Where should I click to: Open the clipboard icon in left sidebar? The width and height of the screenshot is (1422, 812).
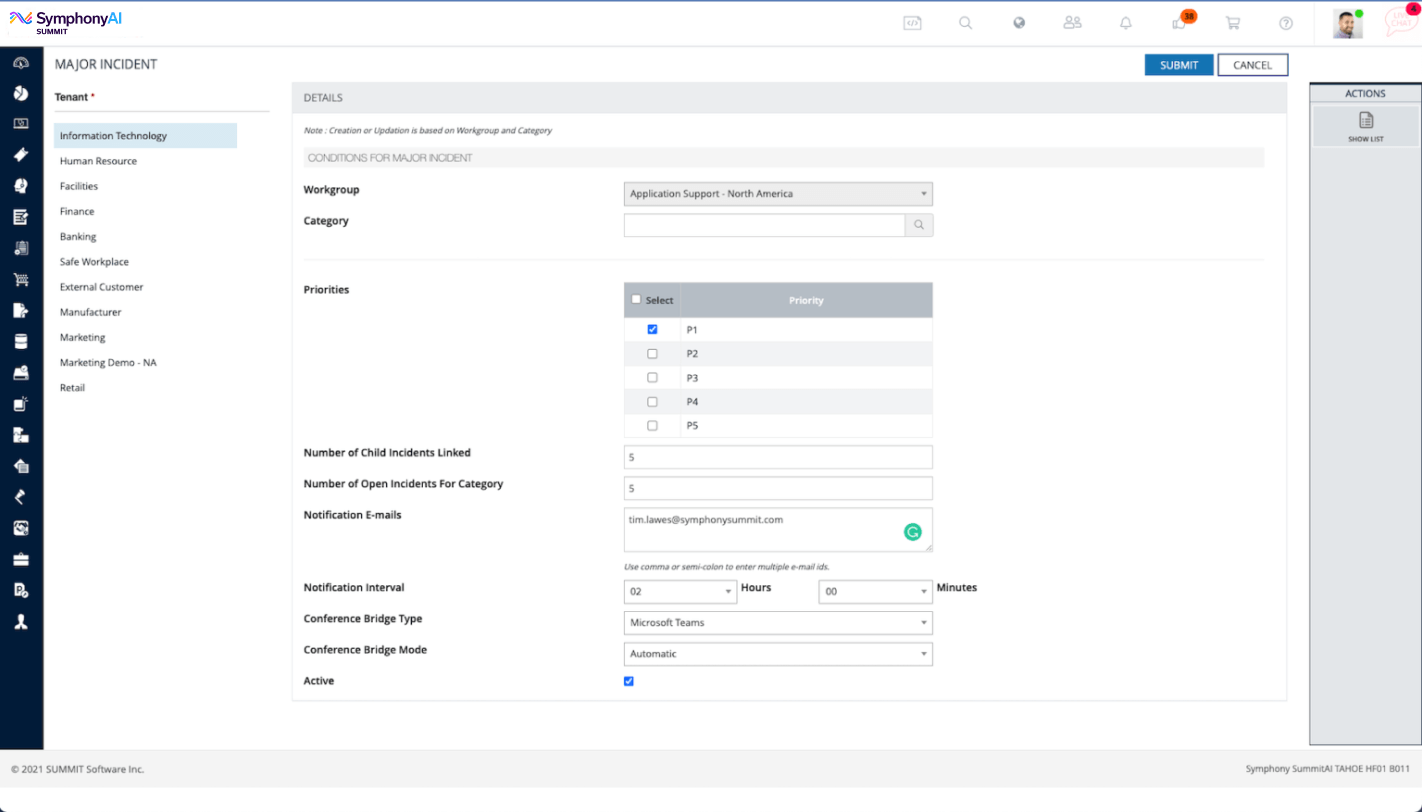pos(20,248)
